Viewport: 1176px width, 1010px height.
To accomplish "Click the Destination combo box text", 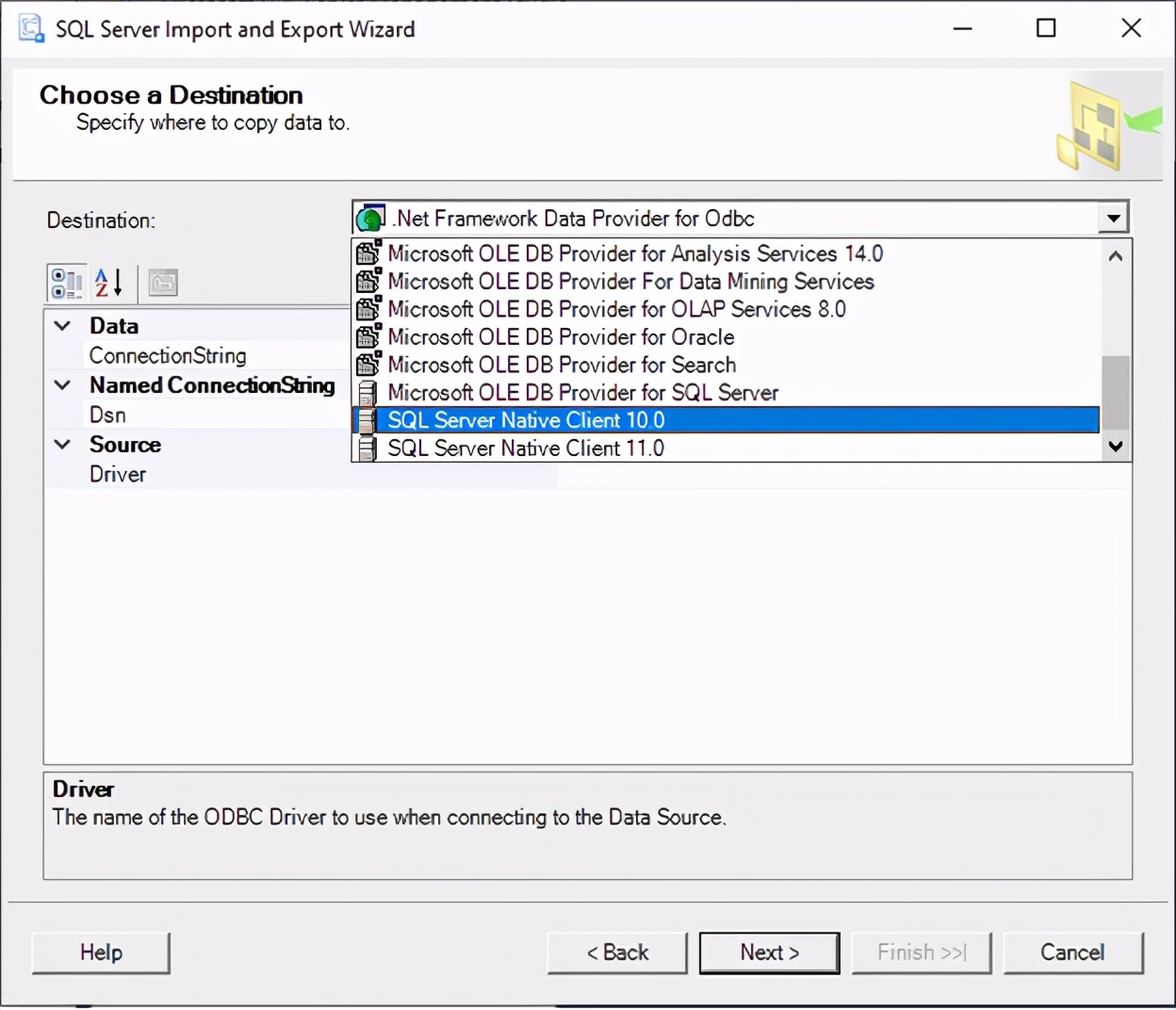I will pyautogui.click(x=574, y=219).
